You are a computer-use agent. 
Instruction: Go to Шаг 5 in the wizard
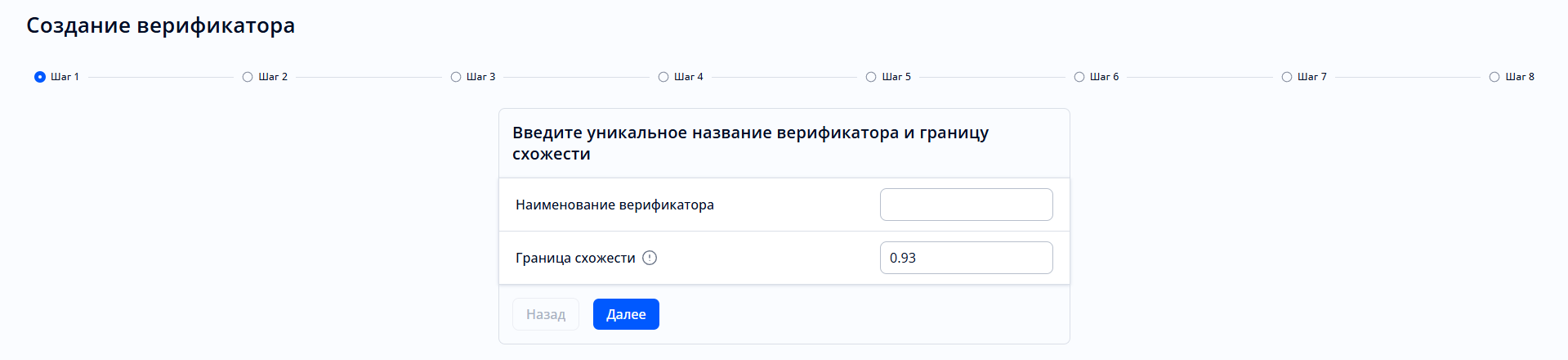point(871,77)
